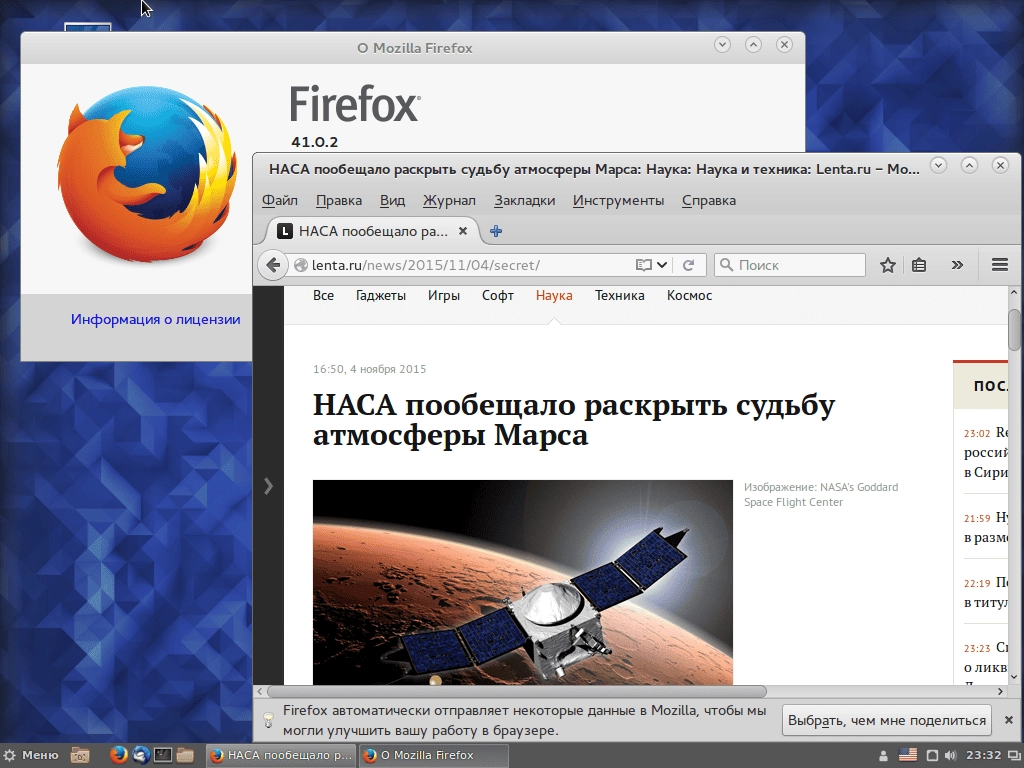Click the 23:32 clock on the panel
This screenshot has width=1024, height=768.
983,755
